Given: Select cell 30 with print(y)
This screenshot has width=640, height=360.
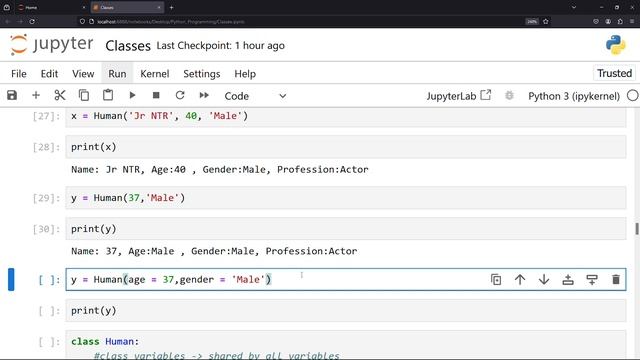Looking at the screenshot, I should click(x=346, y=229).
